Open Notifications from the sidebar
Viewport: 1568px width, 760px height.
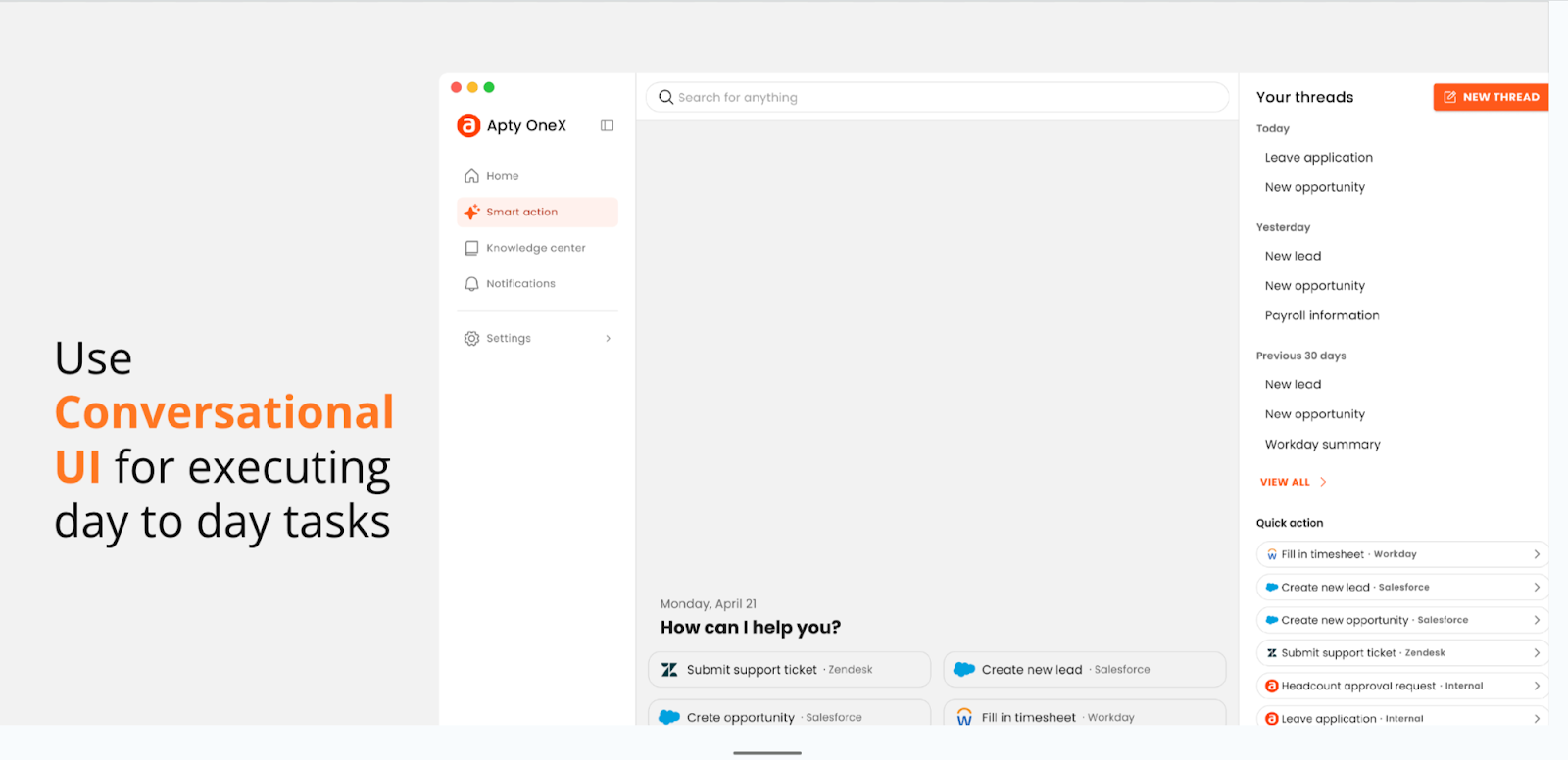(x=537, y=284)
